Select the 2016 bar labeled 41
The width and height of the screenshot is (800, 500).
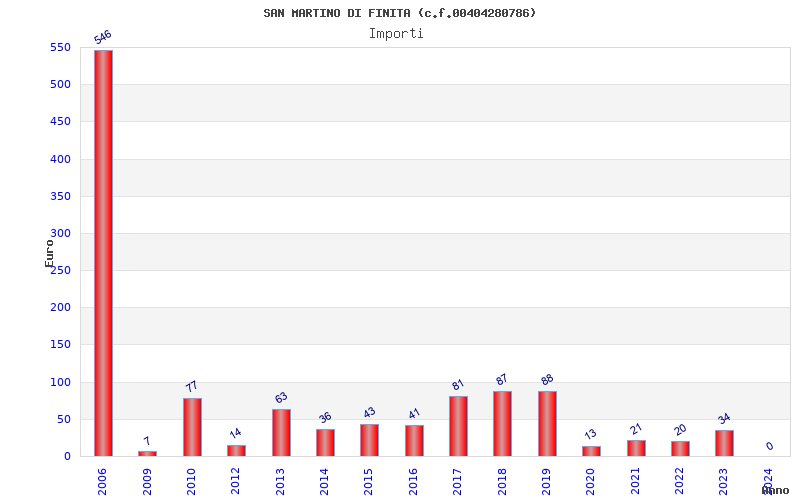(414, 441)
